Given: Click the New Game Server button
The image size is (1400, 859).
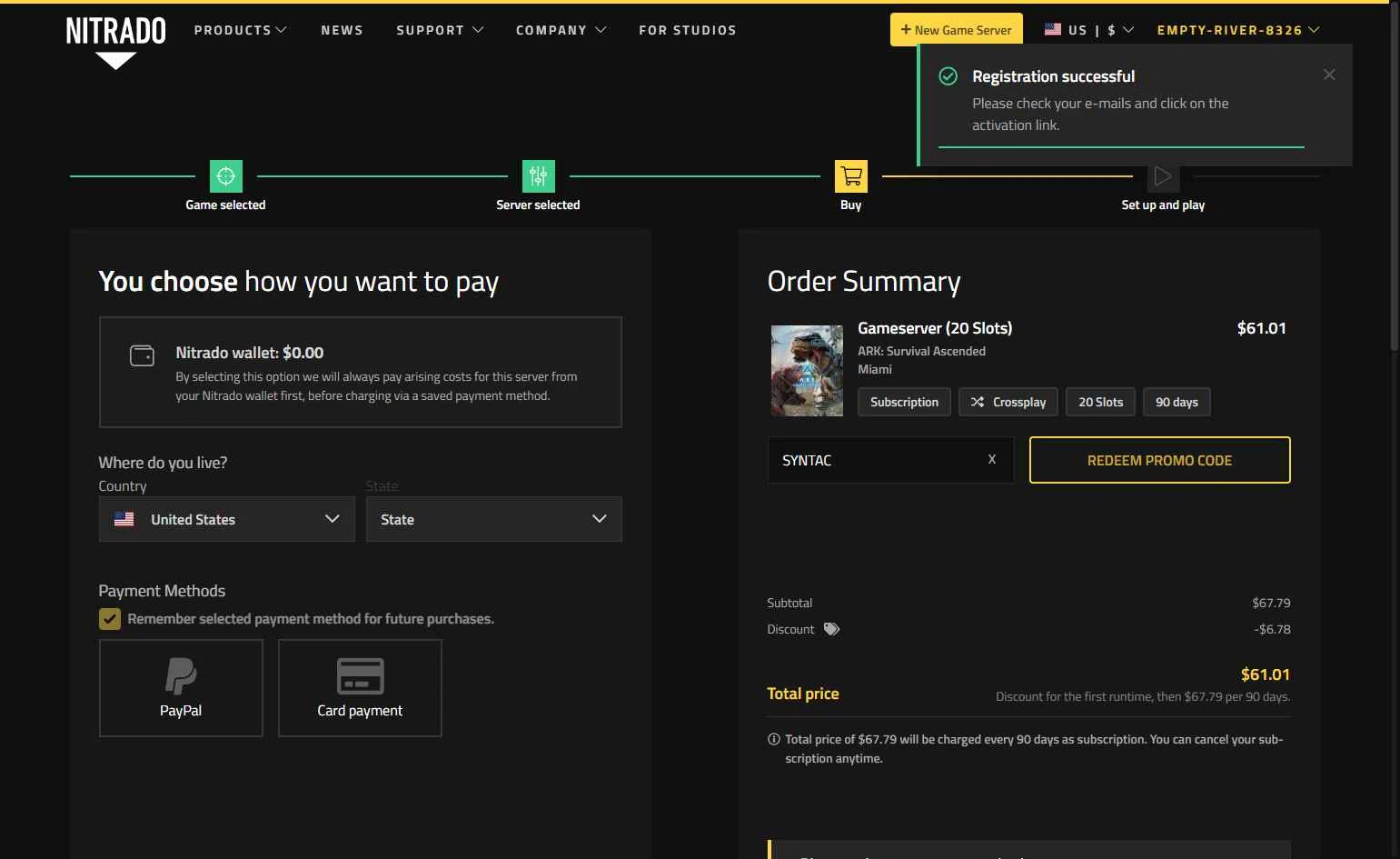Looking at the screenshot, I should pos(956,29).
